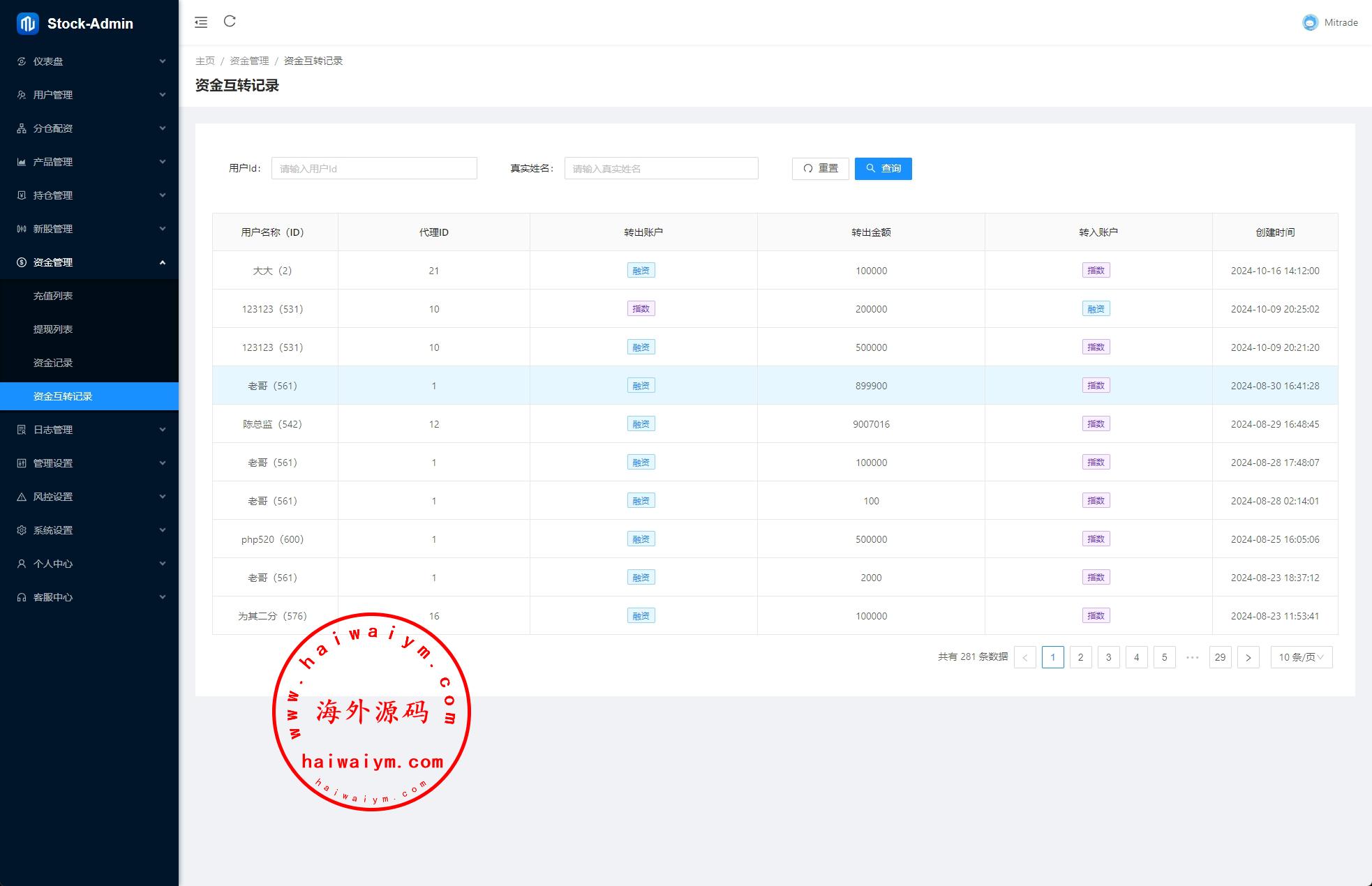The width and height of the screenshot is (1372, 886).
Task: Open 提现列表 submenu item
Action: 53,329
